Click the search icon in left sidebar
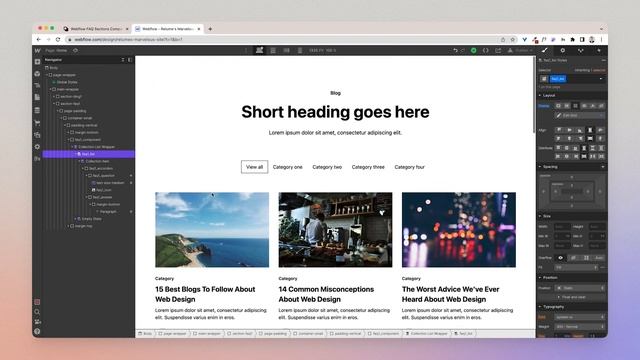640x360 pixels. pos(37,312)
